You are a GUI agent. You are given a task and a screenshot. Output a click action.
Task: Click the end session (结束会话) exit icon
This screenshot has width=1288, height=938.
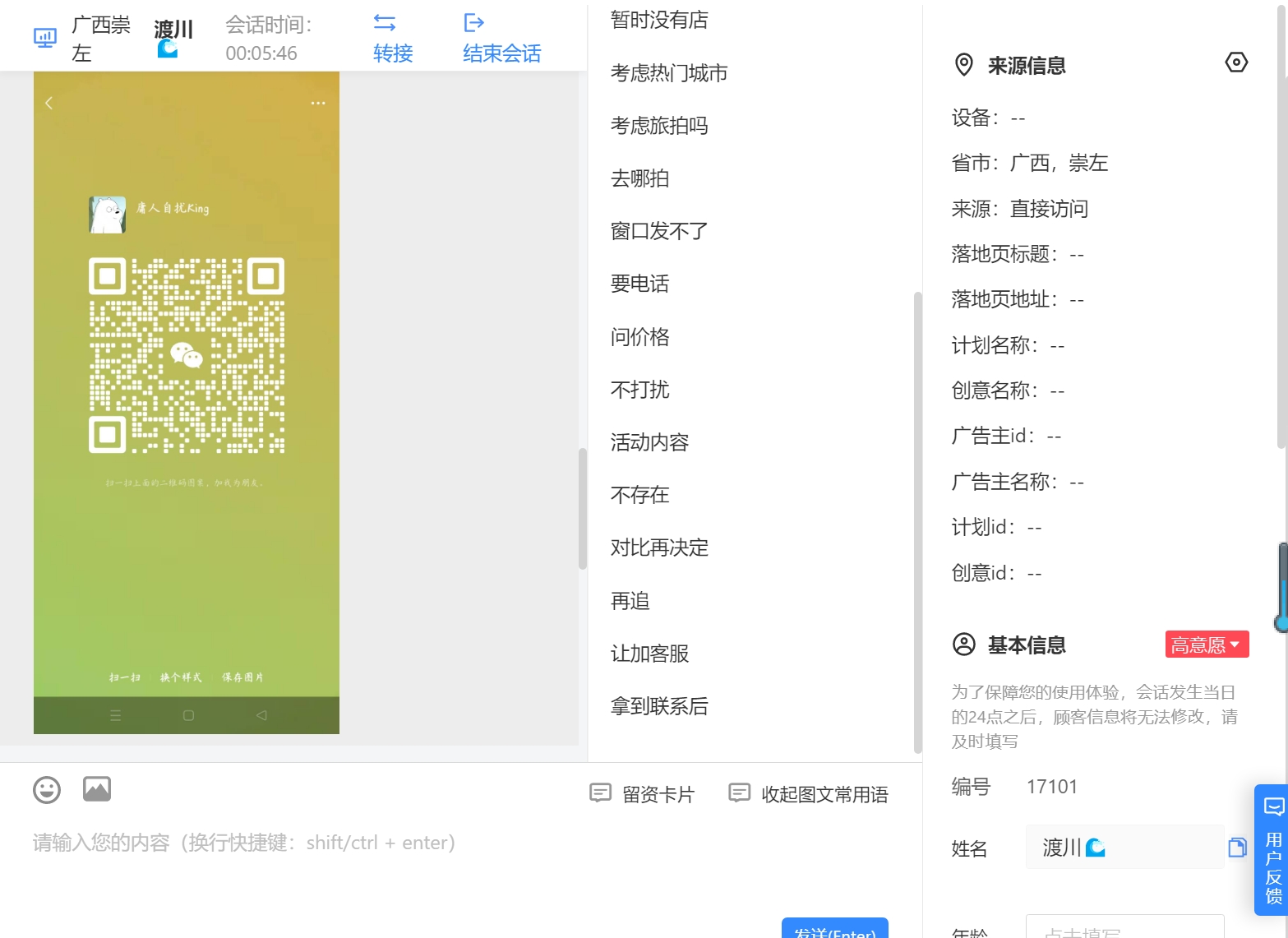tap(474, 22)
